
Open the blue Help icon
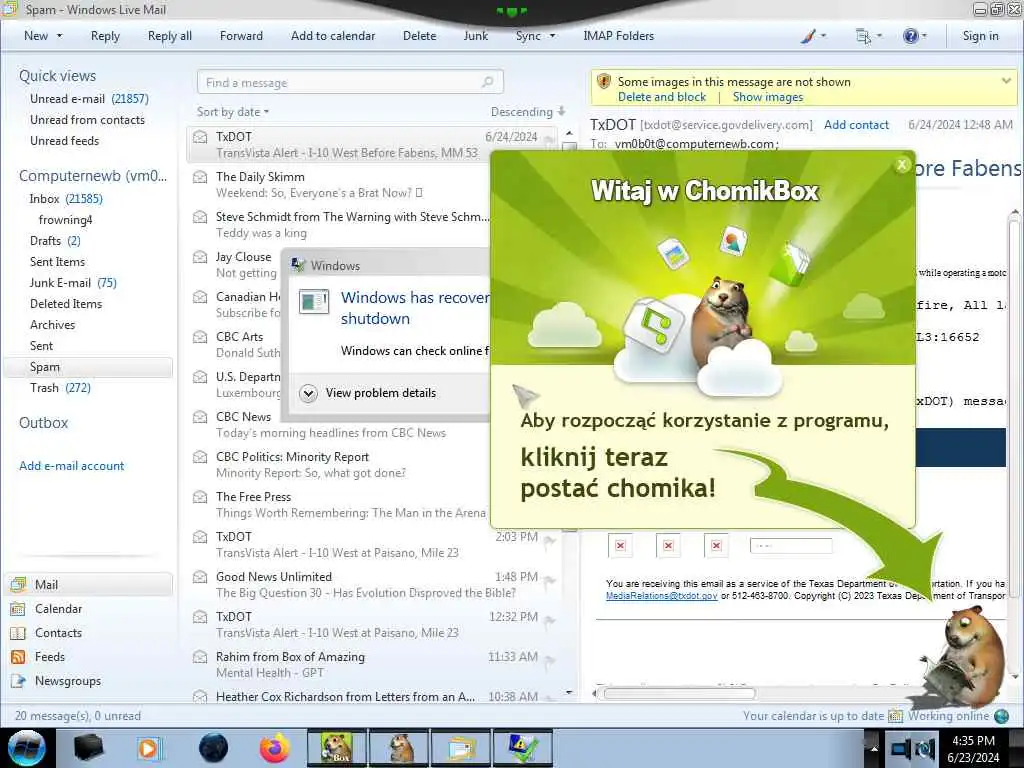(910, 36)
